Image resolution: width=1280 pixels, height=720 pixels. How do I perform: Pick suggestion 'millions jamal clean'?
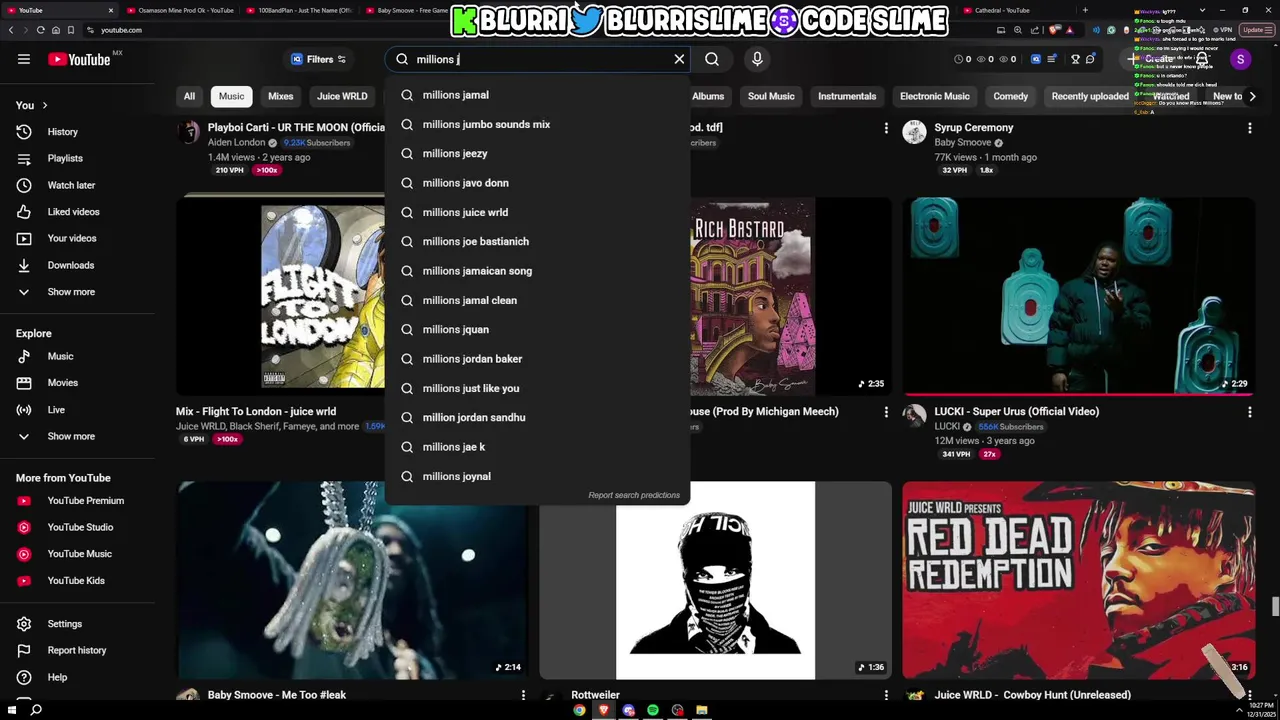(x=537, y=300)
